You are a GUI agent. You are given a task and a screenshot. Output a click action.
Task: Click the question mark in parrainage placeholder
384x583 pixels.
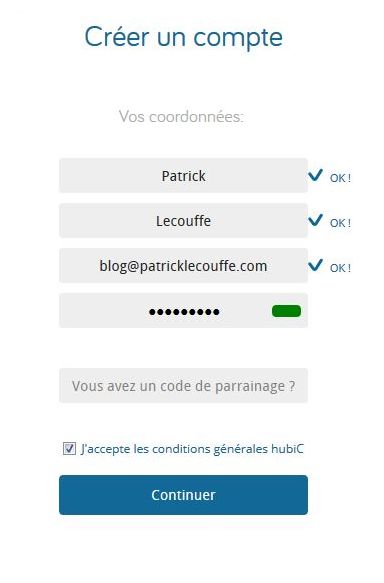(x=292, y=386)
